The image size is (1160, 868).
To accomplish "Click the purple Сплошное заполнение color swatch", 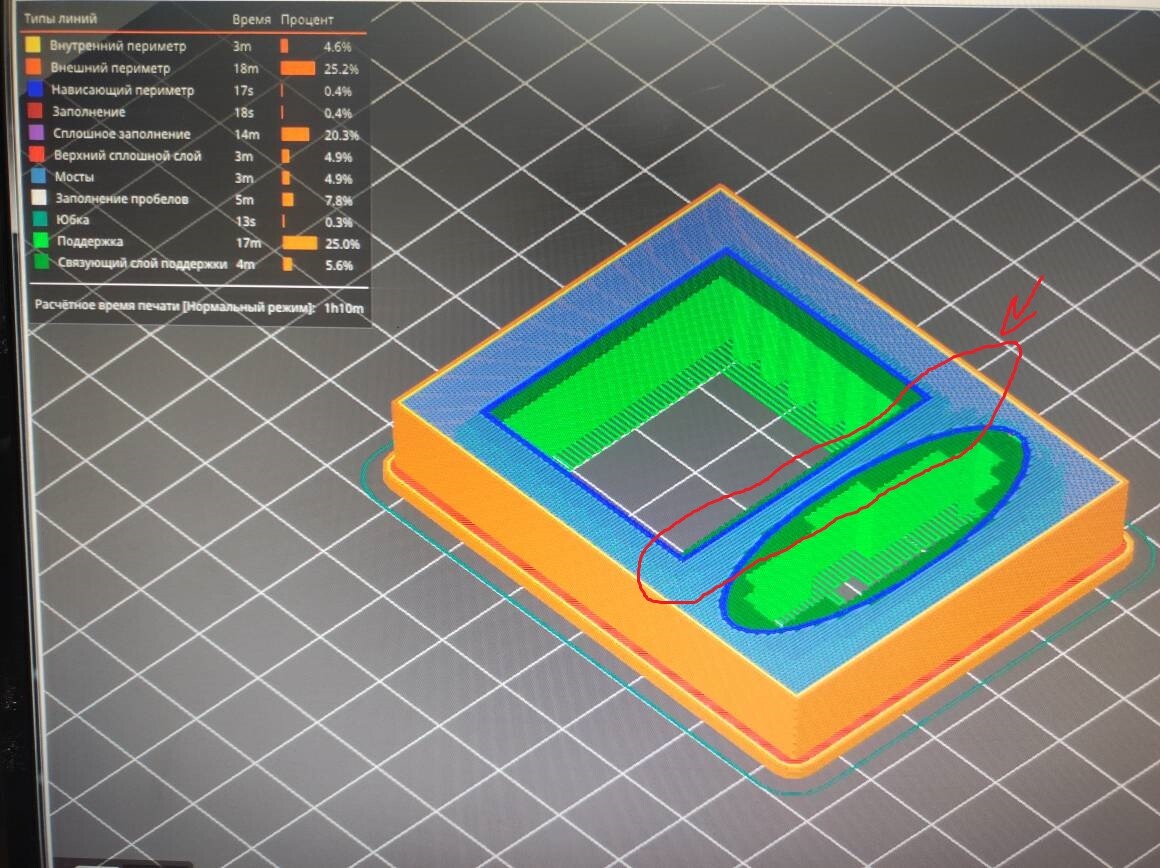I will [36, 133].
